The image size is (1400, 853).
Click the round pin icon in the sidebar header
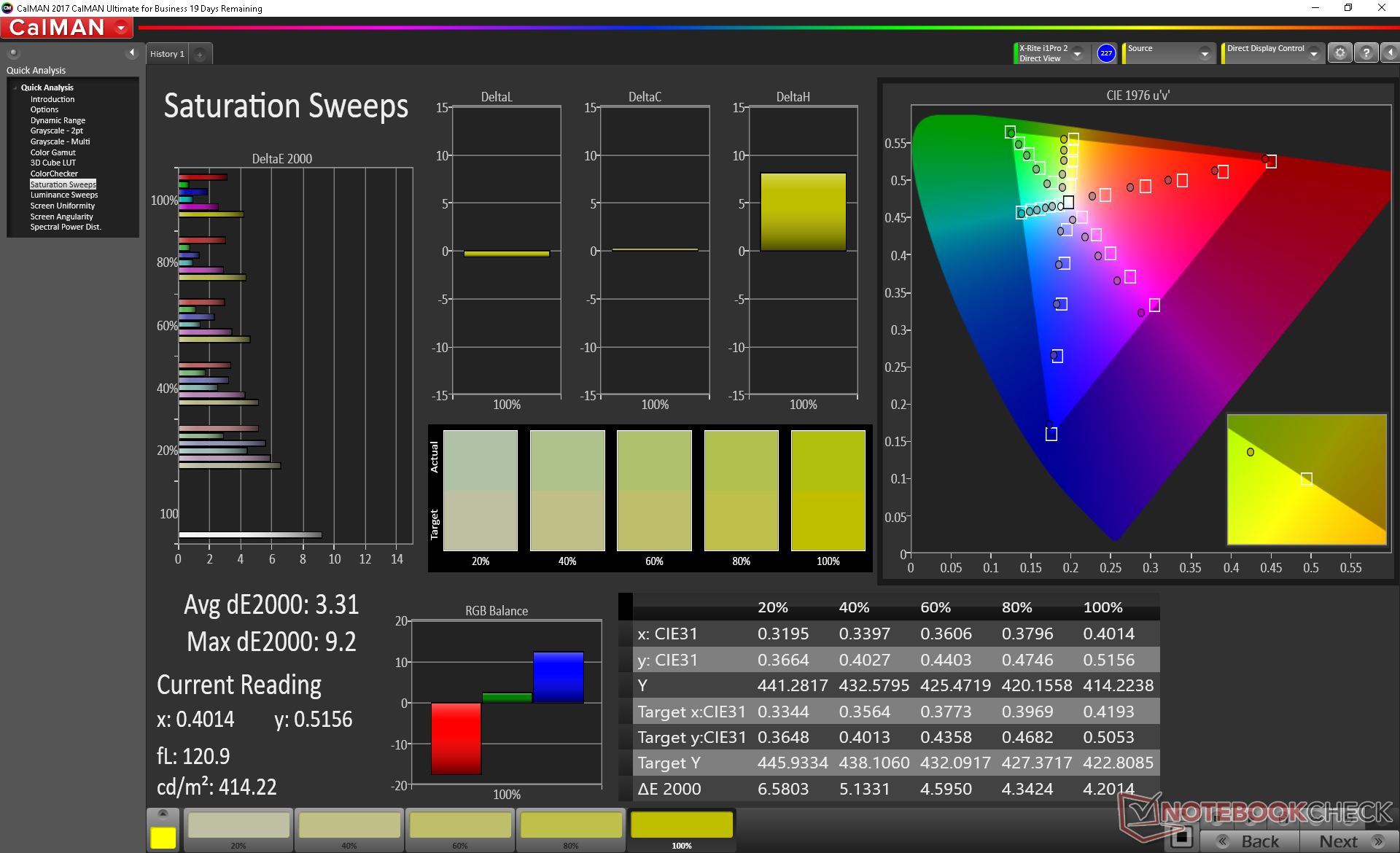click(13, 52)
